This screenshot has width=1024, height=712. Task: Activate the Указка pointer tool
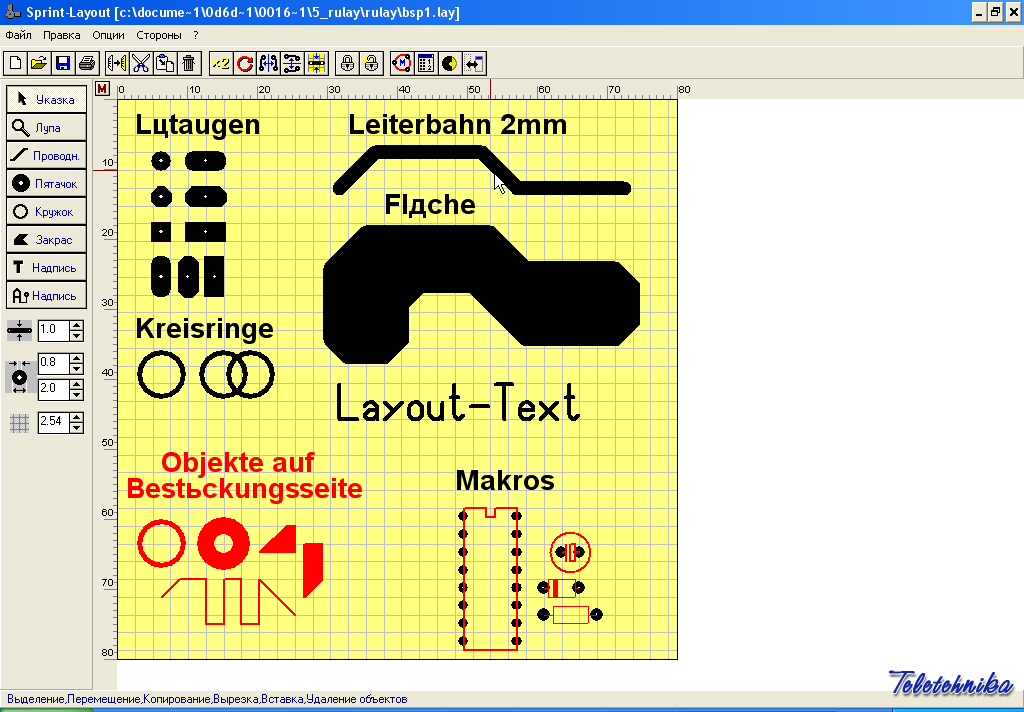pyautogui.click(x=46, y=100)
